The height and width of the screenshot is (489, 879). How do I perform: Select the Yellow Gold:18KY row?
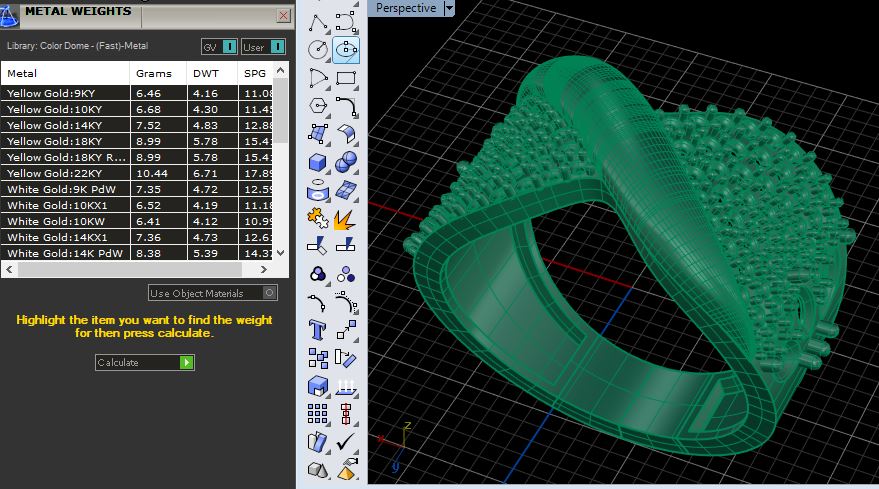coord(137,141)
